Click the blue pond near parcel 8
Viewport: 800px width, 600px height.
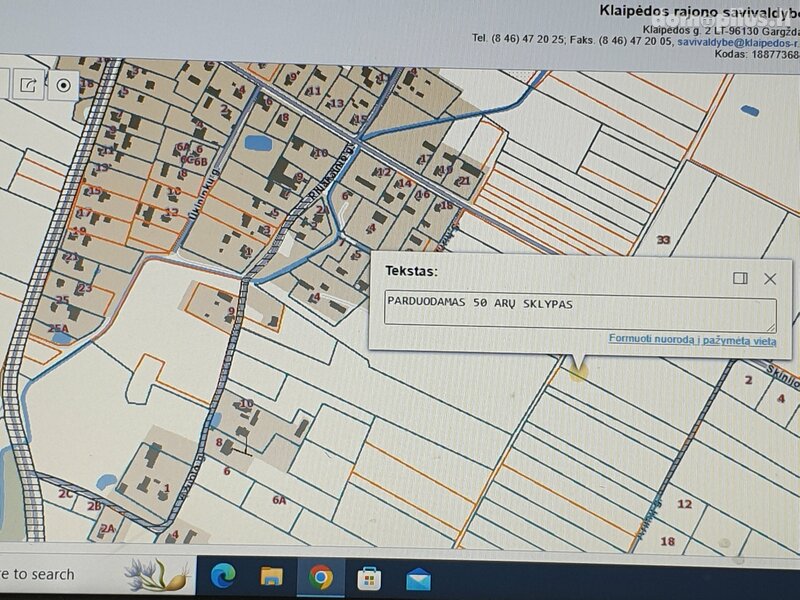[258, 143]
